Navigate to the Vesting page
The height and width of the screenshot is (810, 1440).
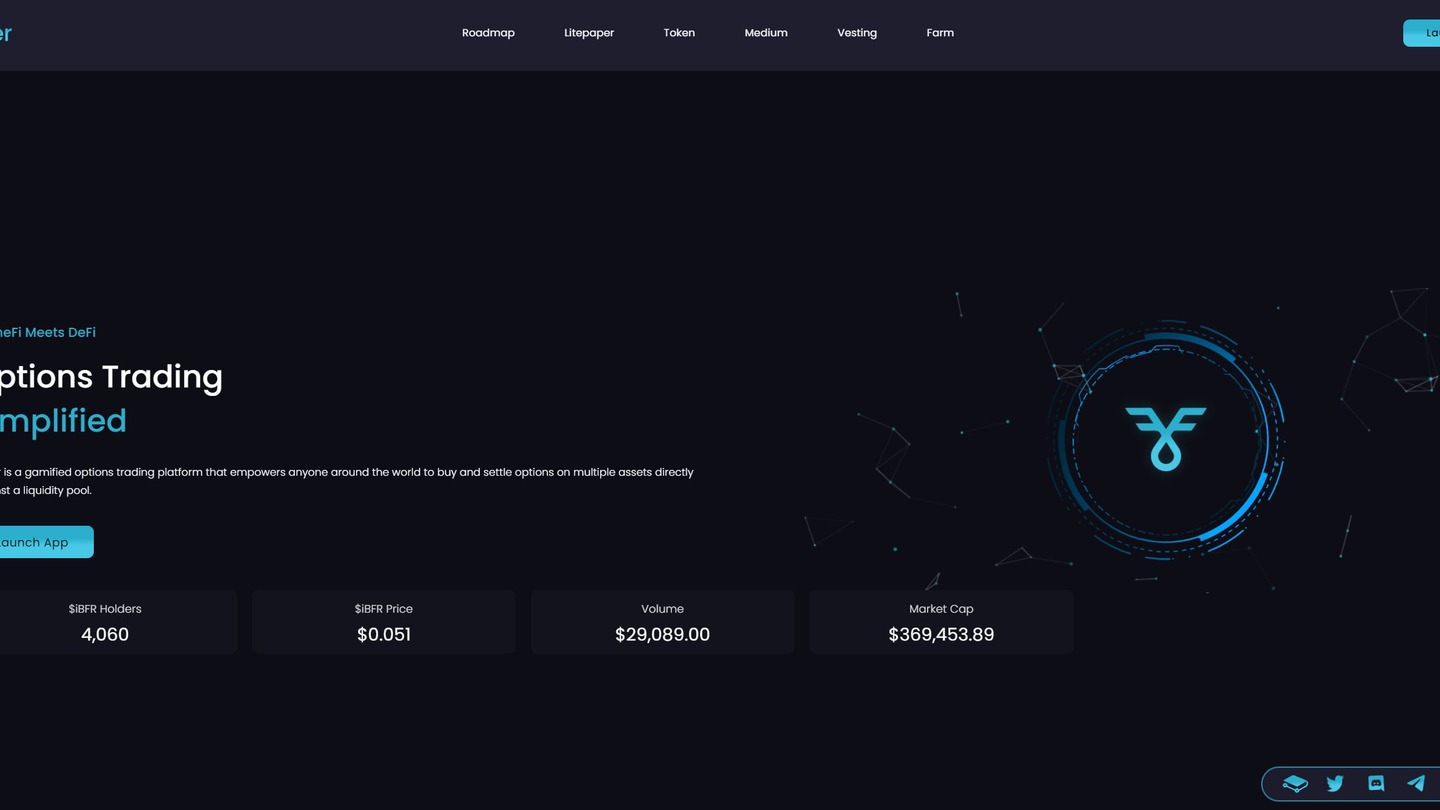pos(857,33)
